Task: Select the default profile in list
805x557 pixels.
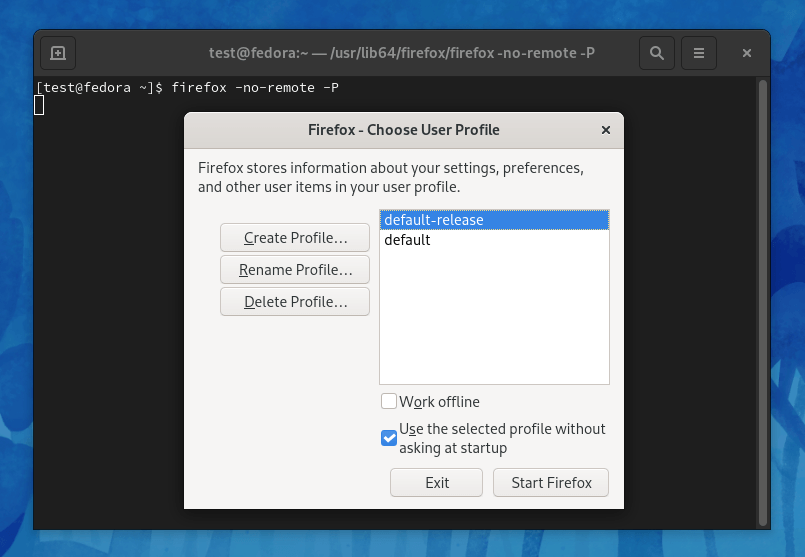Action: click(494, 240)
